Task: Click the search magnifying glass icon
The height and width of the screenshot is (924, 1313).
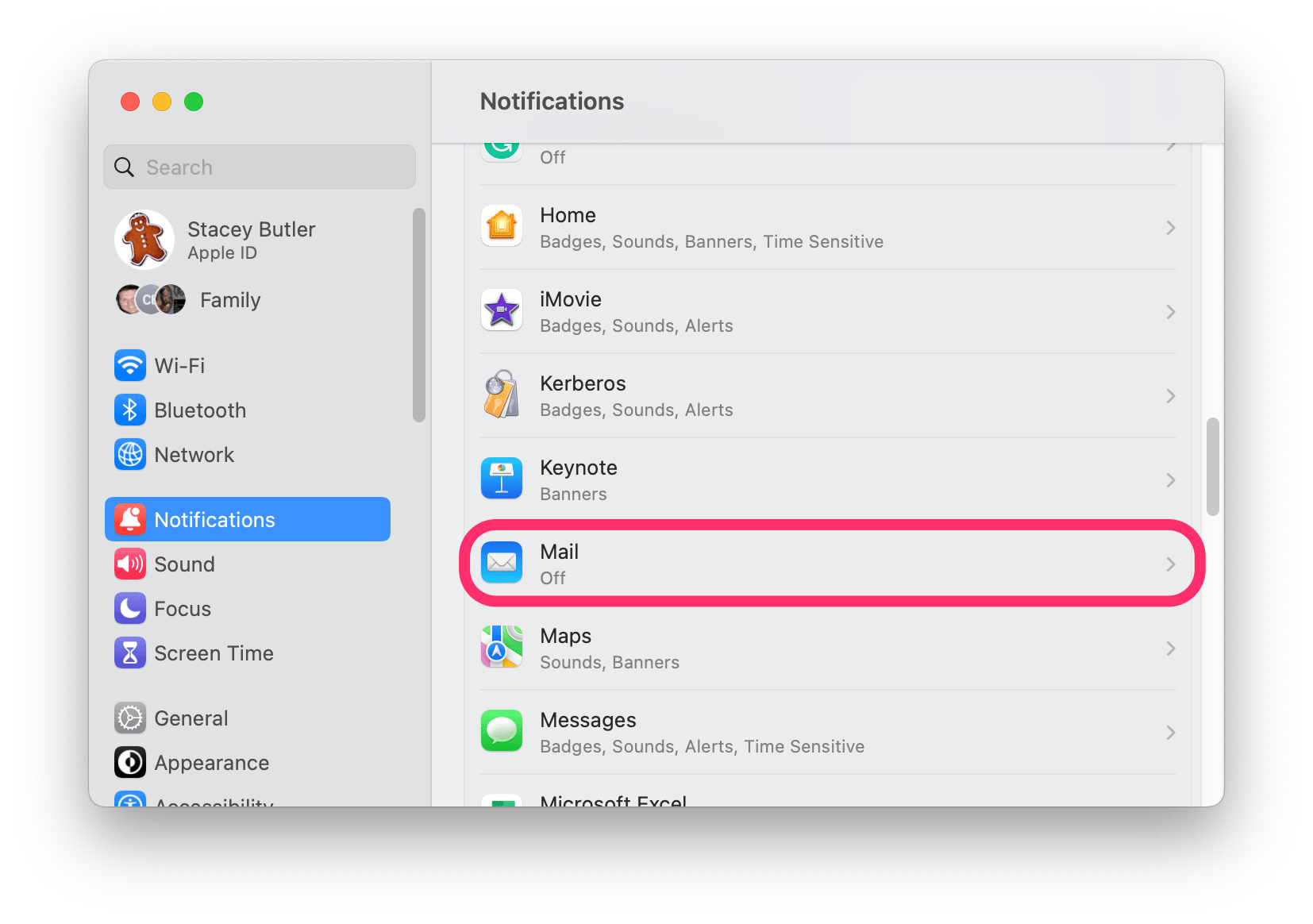Action: coord(125,167)
